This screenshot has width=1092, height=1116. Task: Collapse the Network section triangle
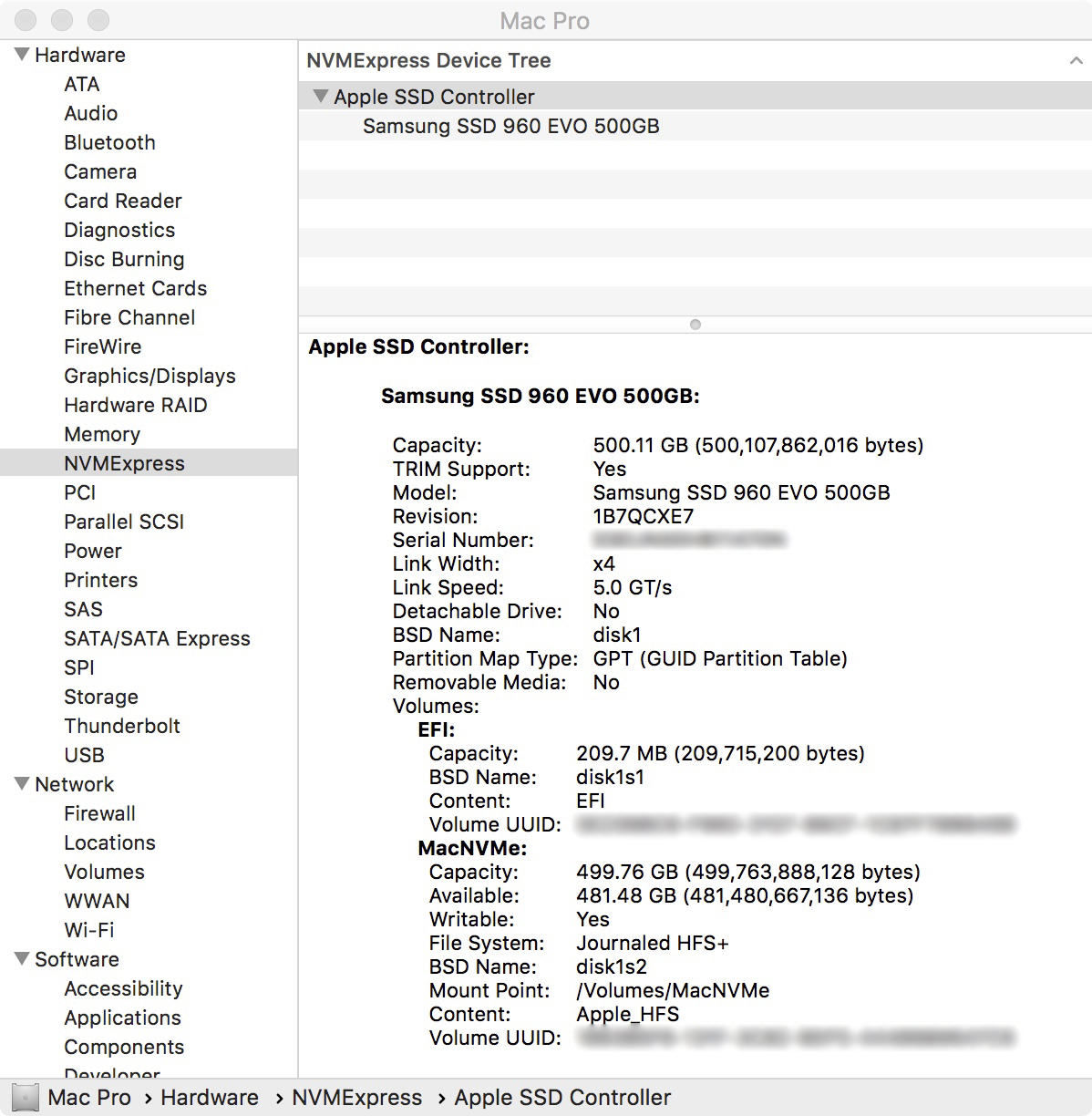22,784
